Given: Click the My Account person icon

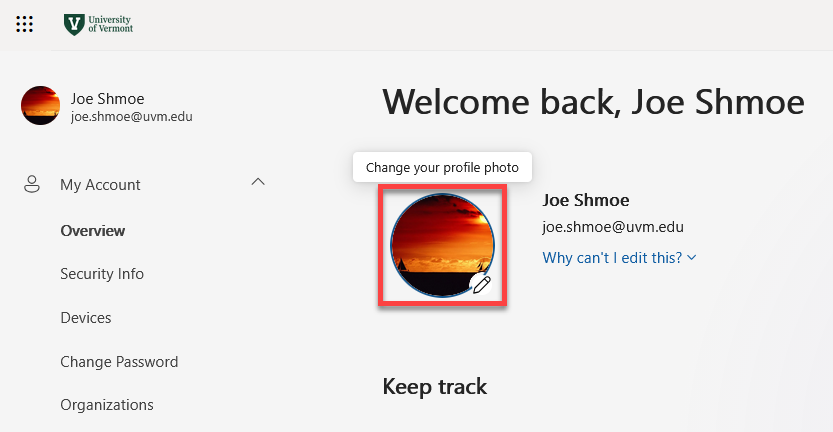Looking at the screenshot, I should (32, 184).
